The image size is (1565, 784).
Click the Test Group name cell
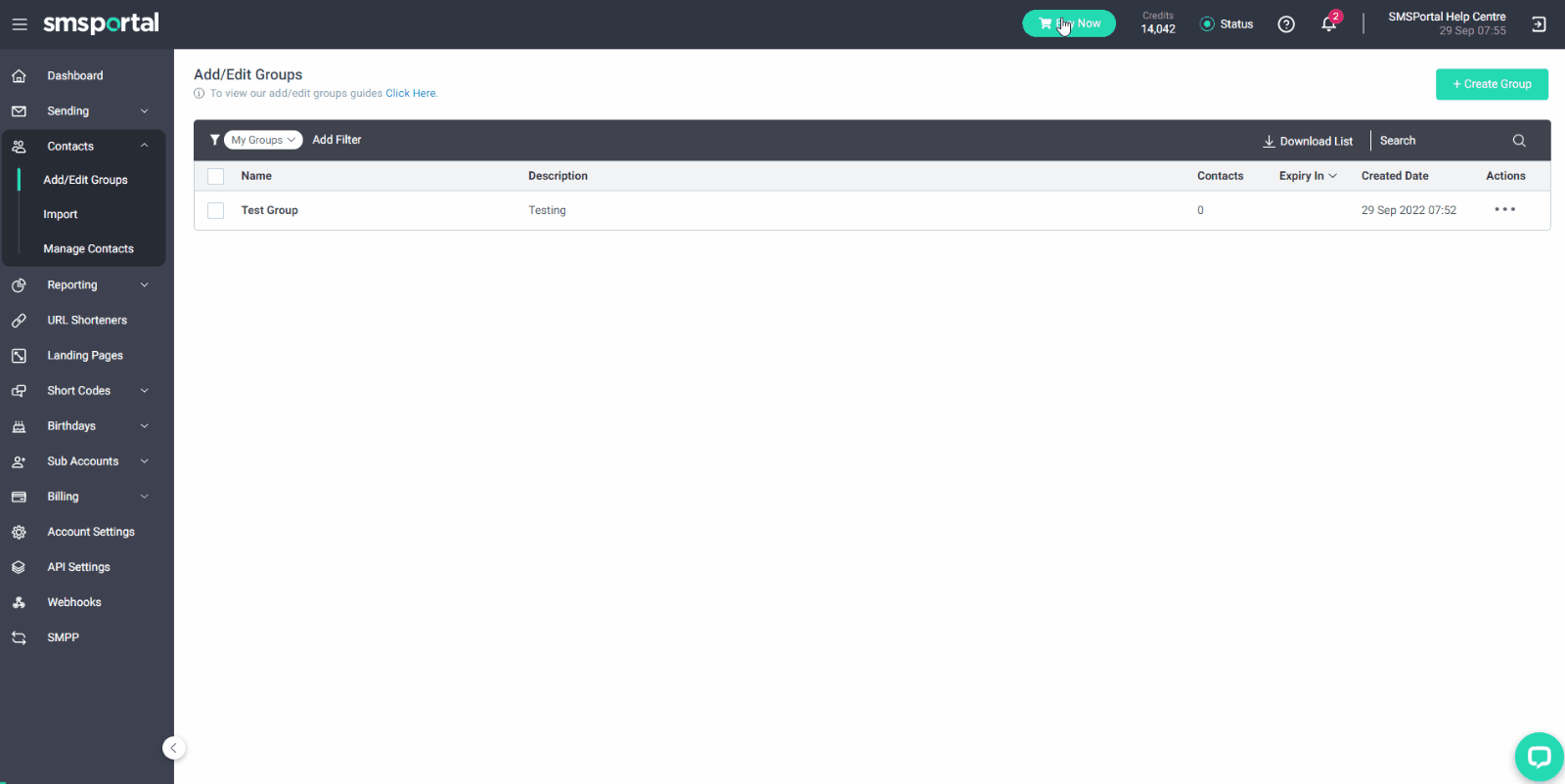click(270, 210)
